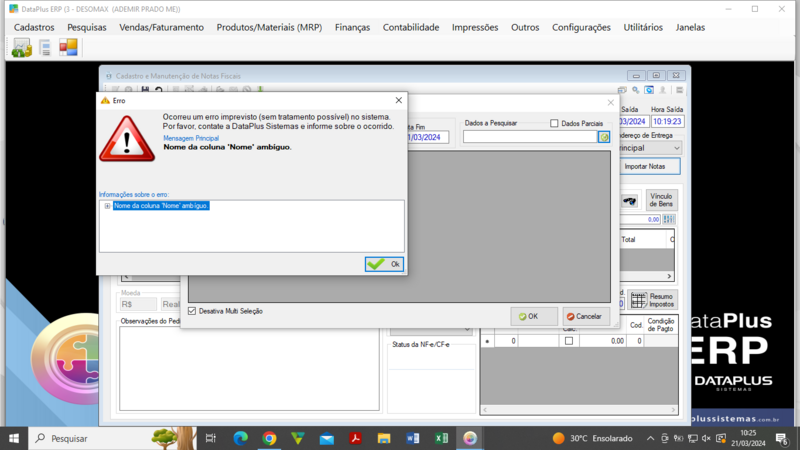Toggle Desativa Multi Seleção checkbox

192,311
